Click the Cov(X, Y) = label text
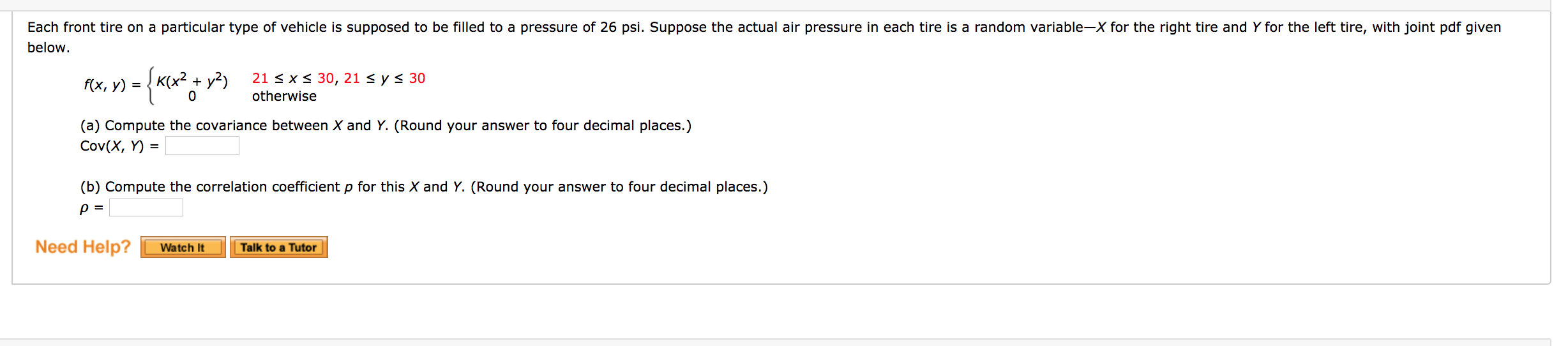This screenshot has width=1568, height=346. 119,146
